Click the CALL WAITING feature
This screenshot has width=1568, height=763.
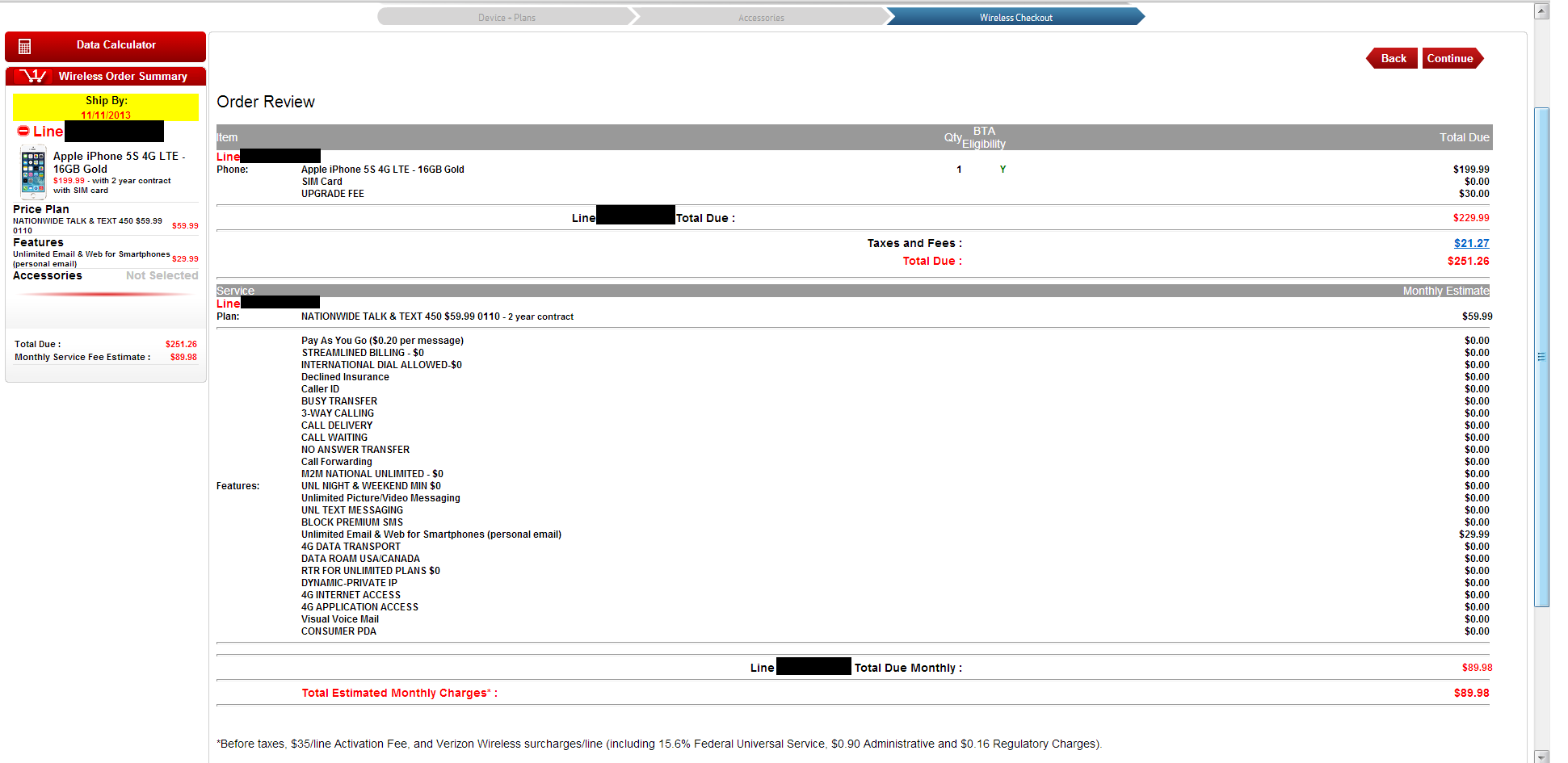[334, 438]
